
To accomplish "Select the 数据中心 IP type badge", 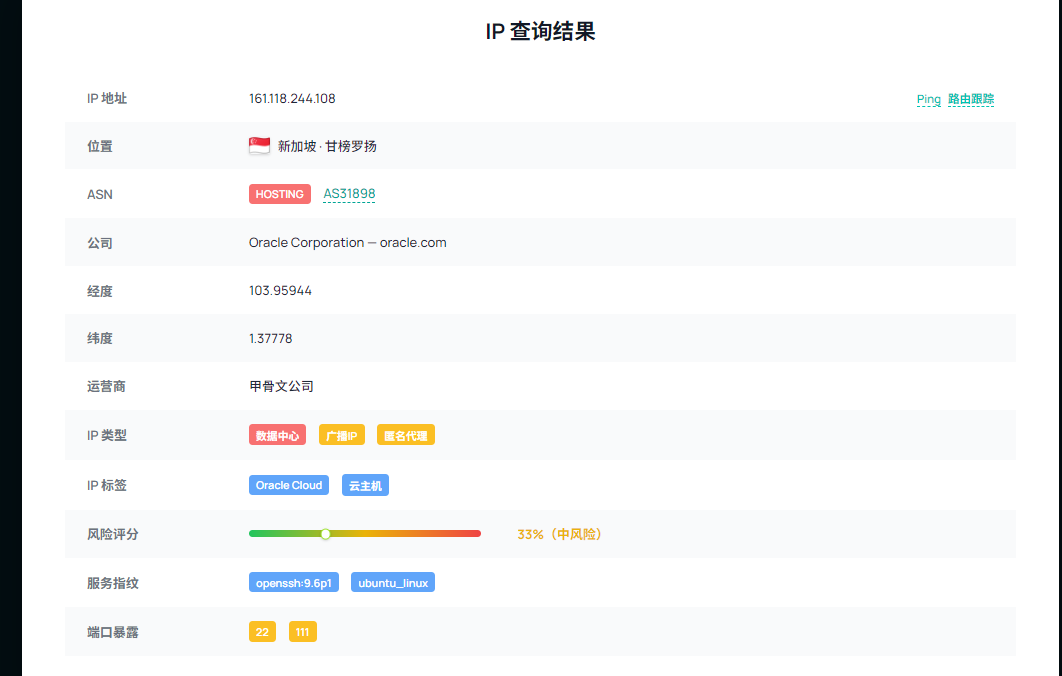I will click(277, 434).
